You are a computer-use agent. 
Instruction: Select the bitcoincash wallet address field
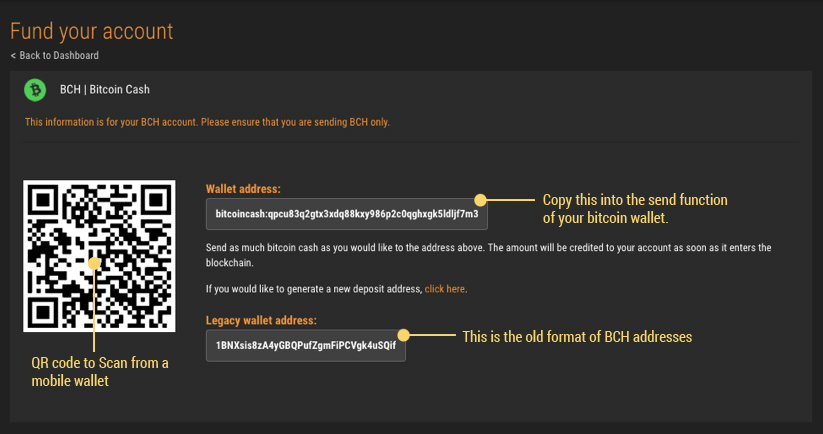[346, 214]
